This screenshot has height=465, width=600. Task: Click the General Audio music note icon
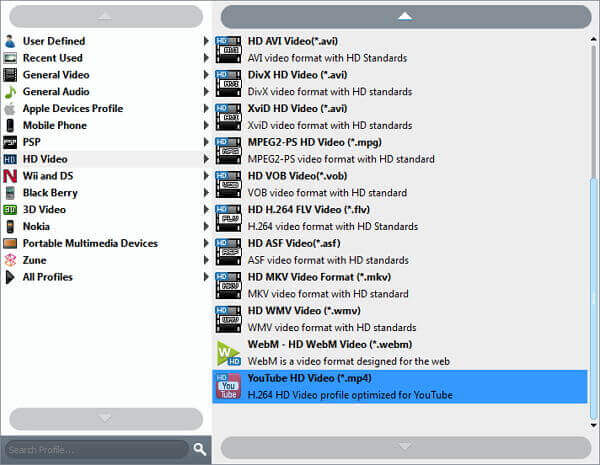pyautogui.click(x=10, y=91)
